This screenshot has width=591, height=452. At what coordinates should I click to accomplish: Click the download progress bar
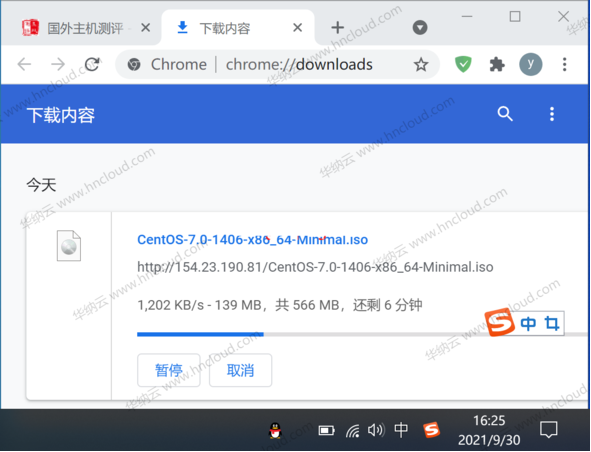coord(362,334)
